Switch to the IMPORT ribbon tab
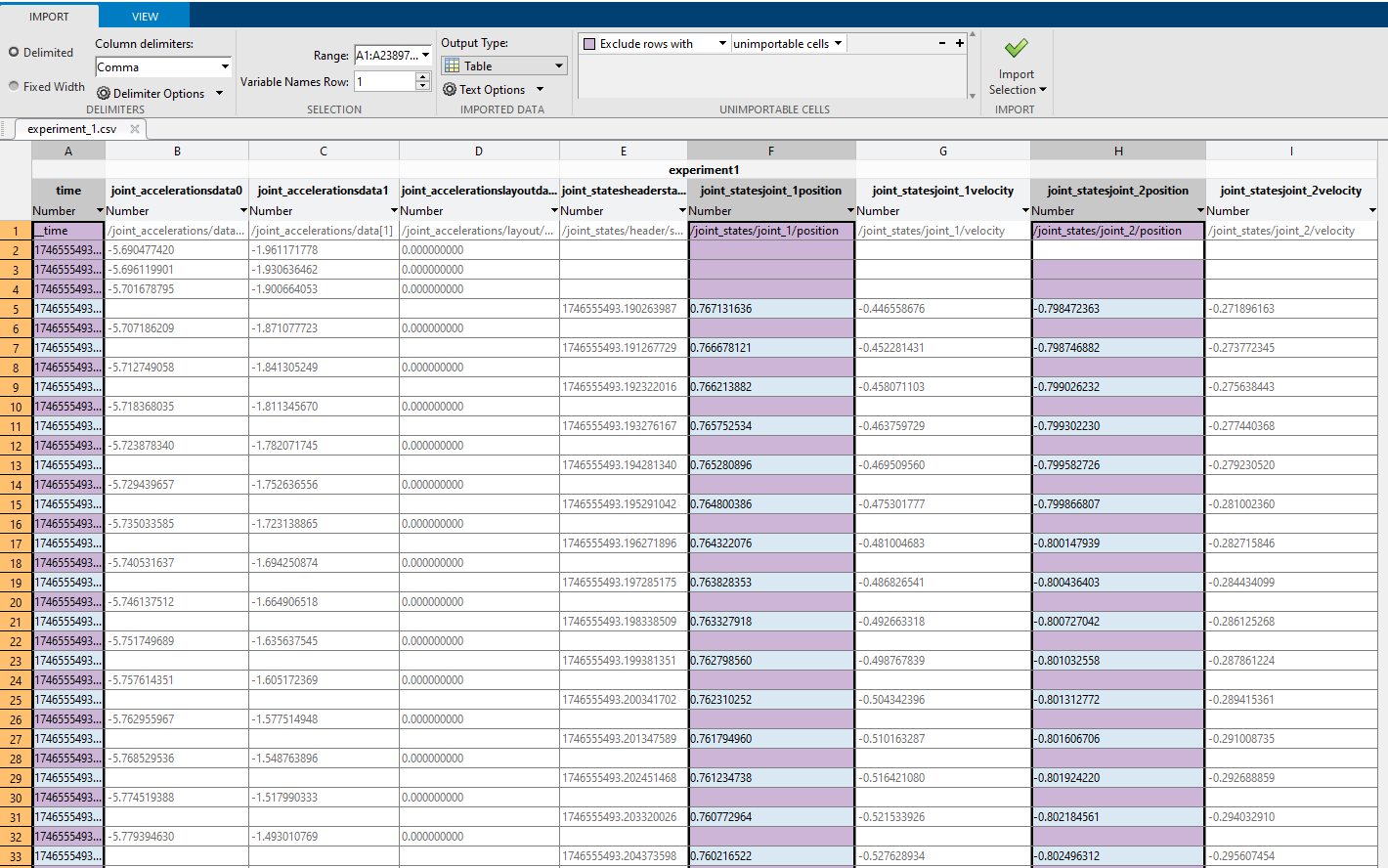1388x868 pixels. click(x=49, y=17)
